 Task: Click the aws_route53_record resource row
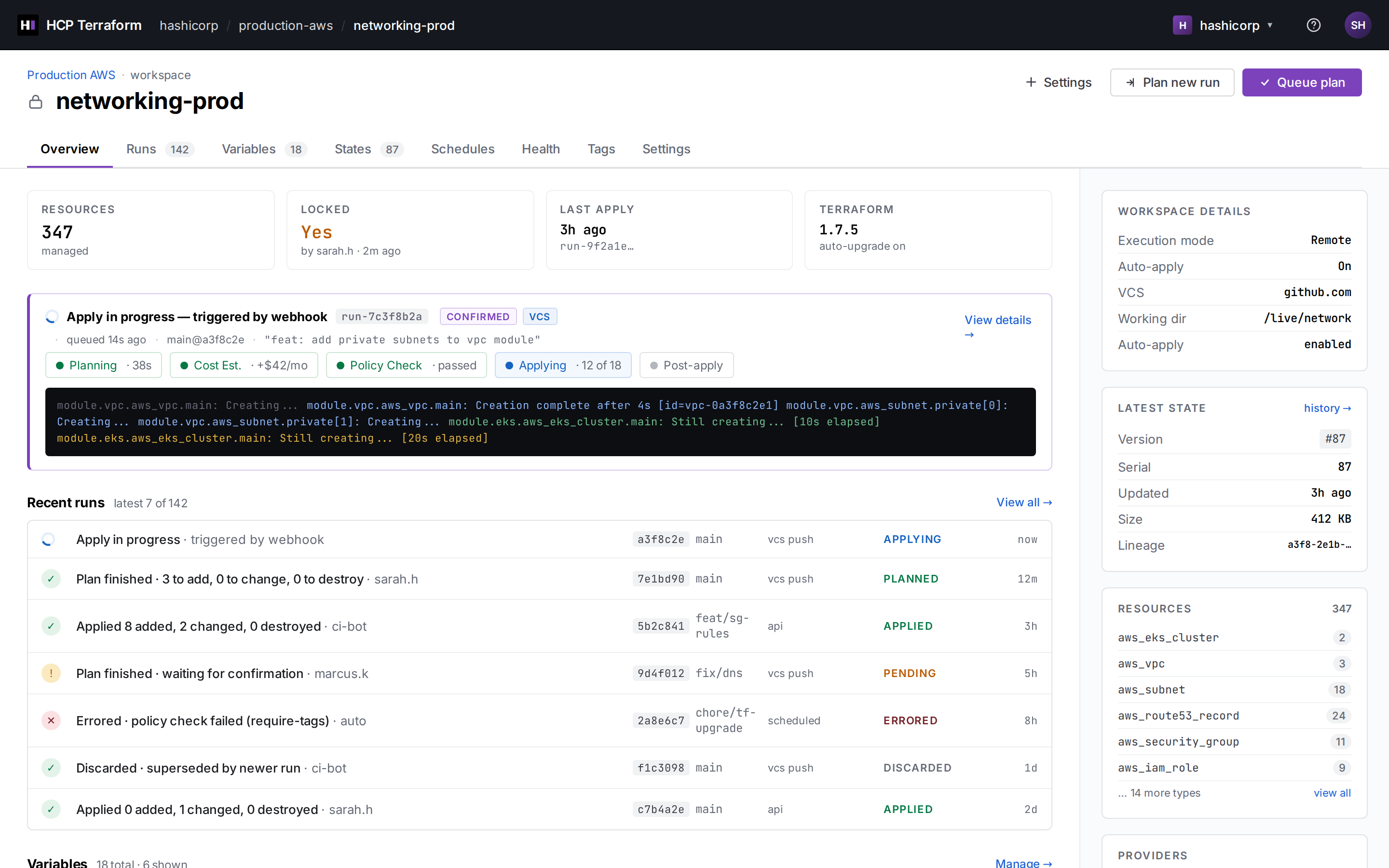(x=1234, y=715)
